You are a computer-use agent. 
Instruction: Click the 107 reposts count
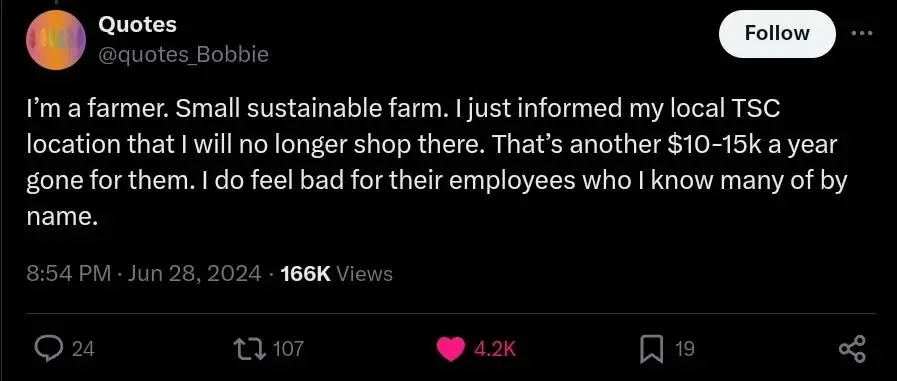tap(288, 348)
